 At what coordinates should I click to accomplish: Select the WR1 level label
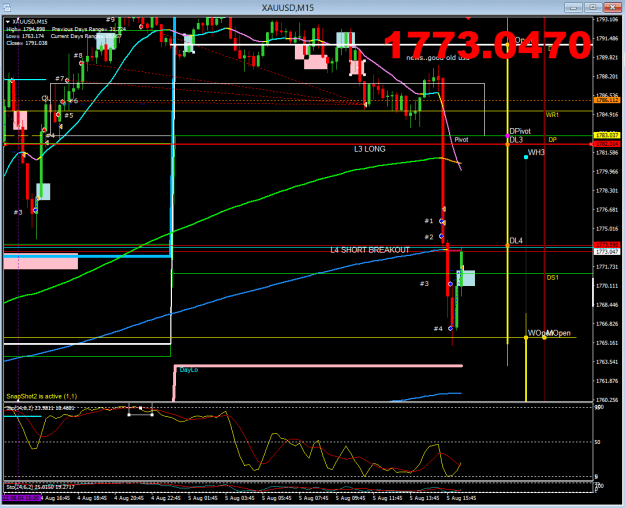pos(552,115)
